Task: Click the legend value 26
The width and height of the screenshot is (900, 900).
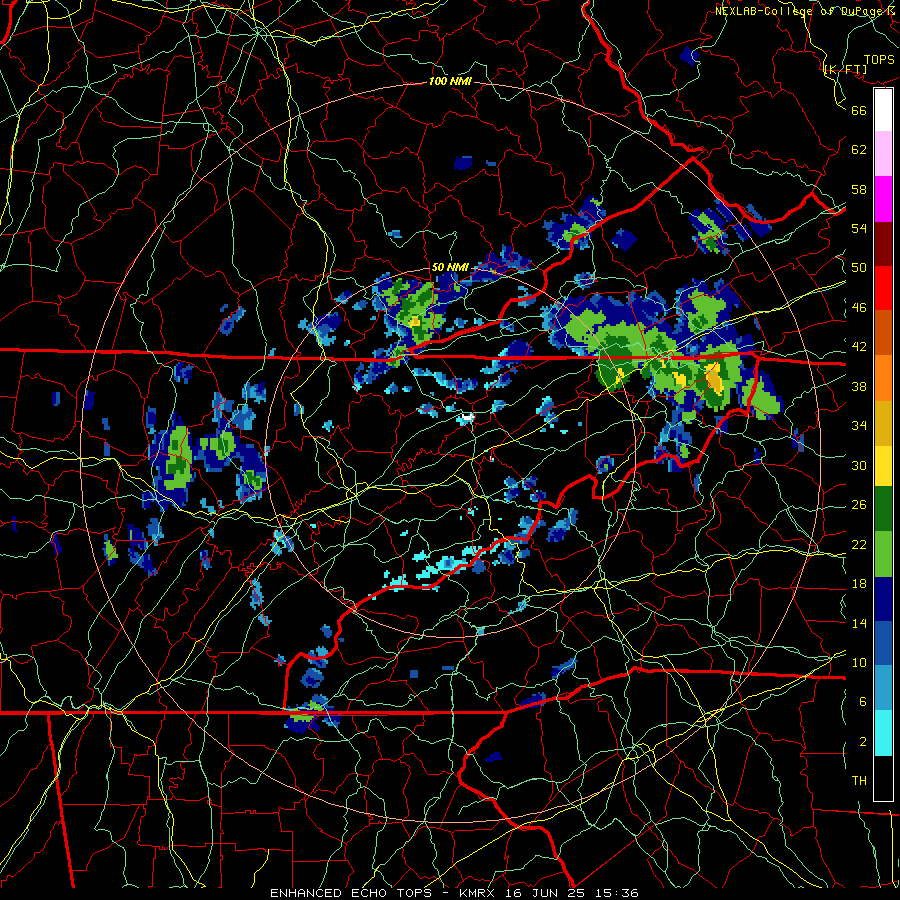Action: (859, 505)
